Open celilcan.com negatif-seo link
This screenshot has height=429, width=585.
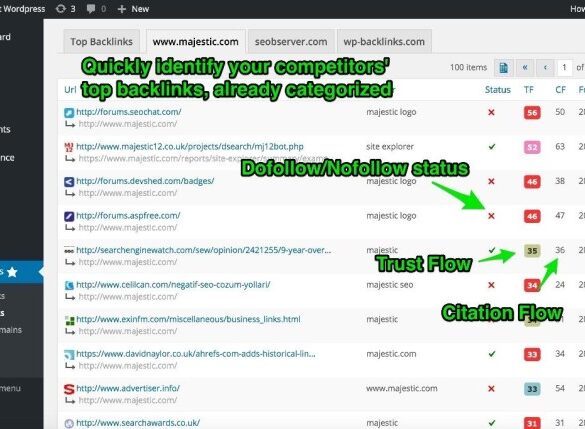(173, 285)
